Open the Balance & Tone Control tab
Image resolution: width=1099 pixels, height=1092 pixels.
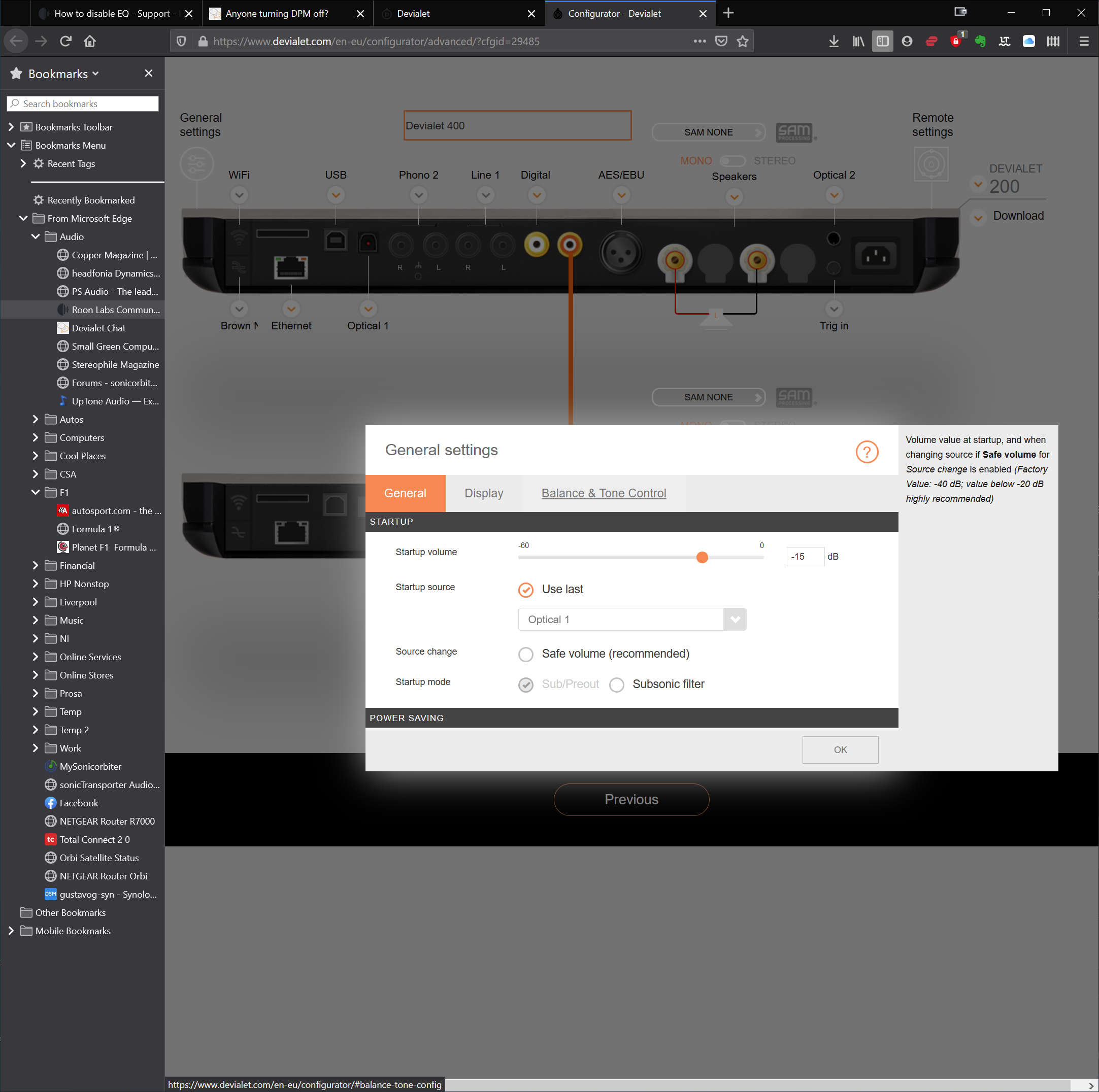tap(604, 493)
